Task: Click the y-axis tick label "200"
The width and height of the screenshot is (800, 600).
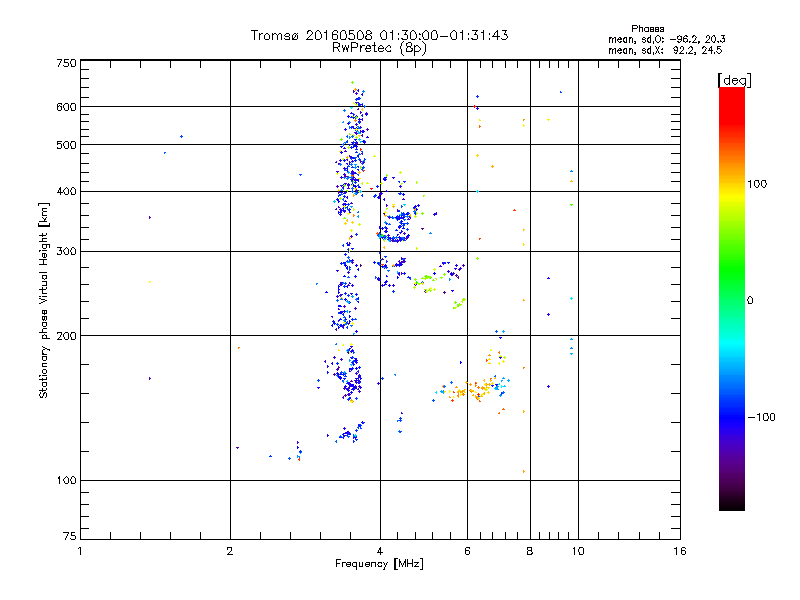Action: click(x=66, y=336)
